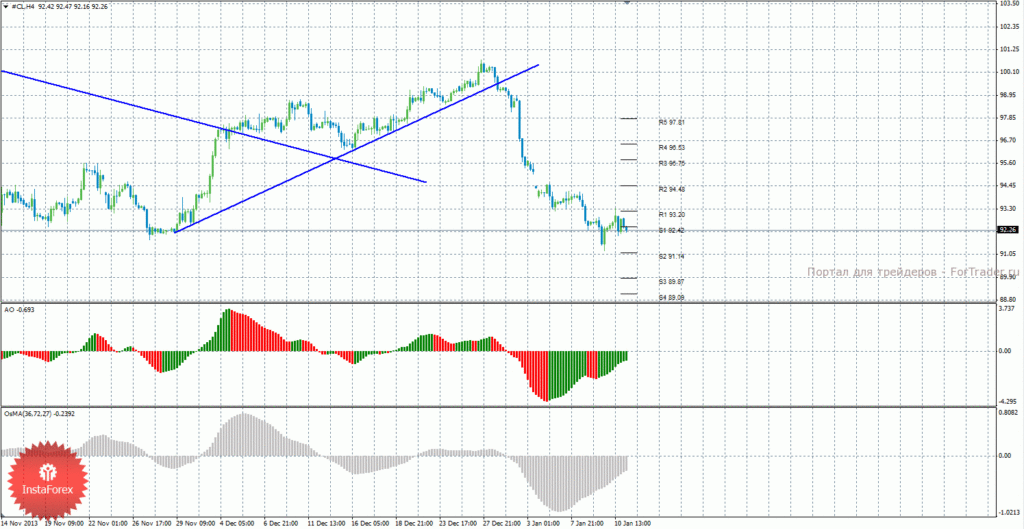Select the 4 Dec 05:00 date marker
Screen dimensions: 1024x529
click(235, 523)
